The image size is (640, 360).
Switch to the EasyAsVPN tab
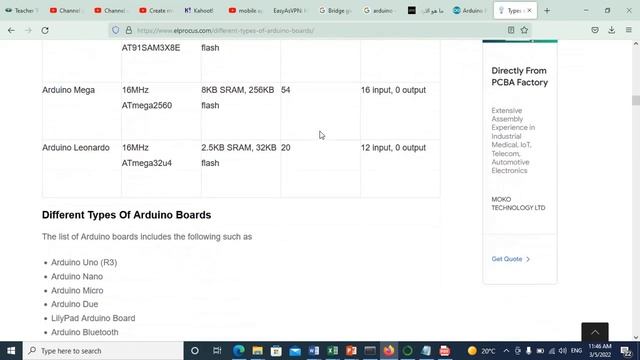[289, 11]
